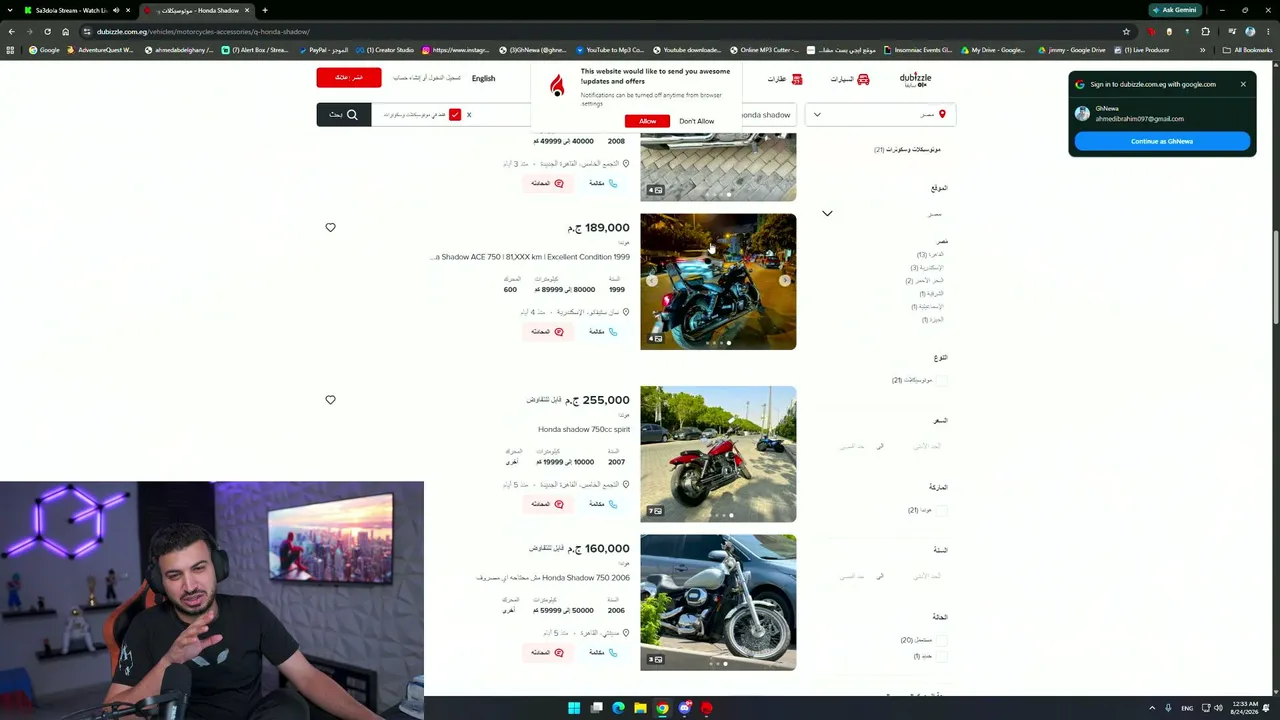Switch to Sa3dola Stream browser tab
This screenshot has height=720, width=1280.
pyautogui.click(x=78, y=10)
